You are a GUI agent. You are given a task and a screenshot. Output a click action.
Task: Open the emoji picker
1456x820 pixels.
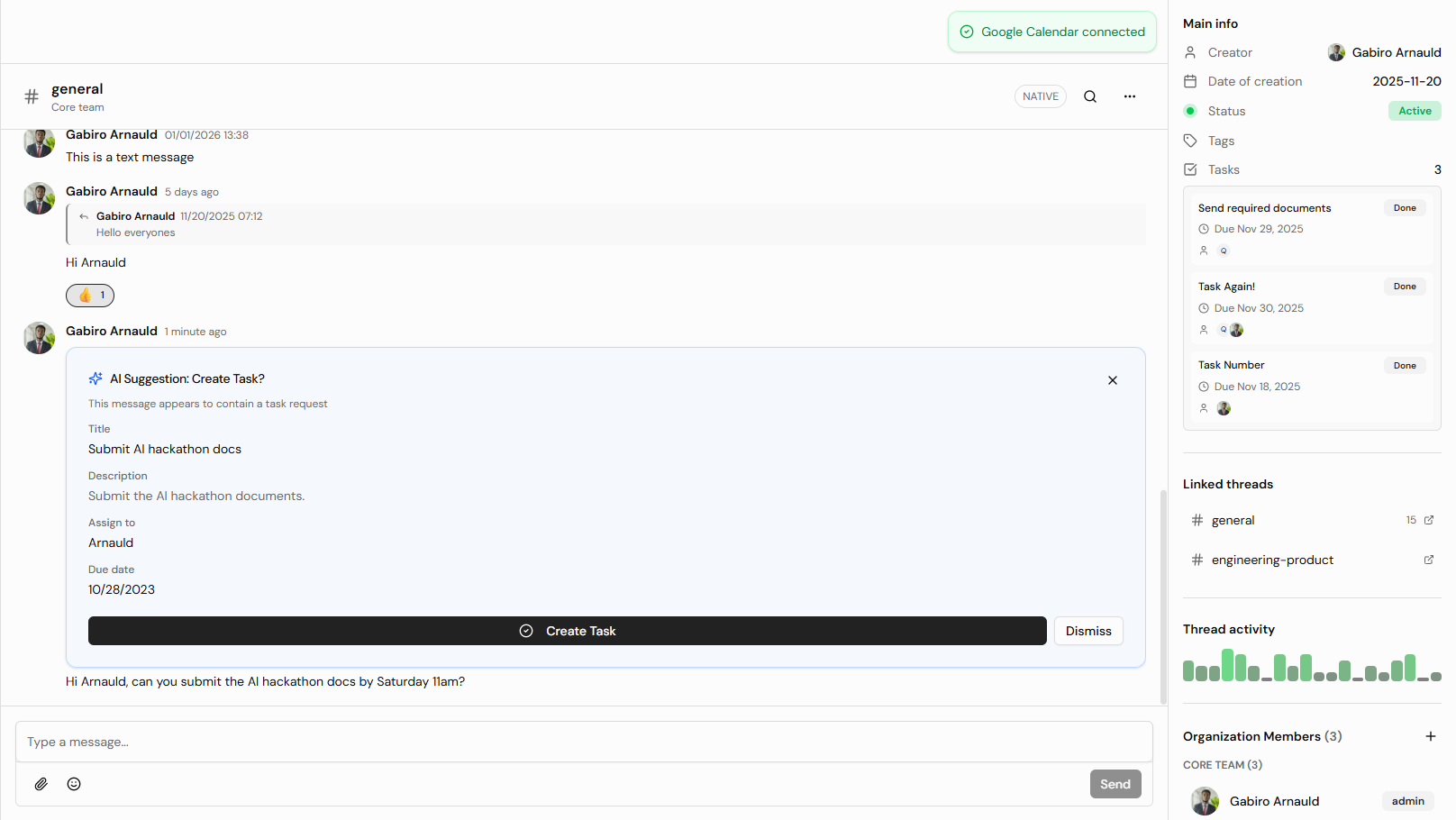point(74,784)
